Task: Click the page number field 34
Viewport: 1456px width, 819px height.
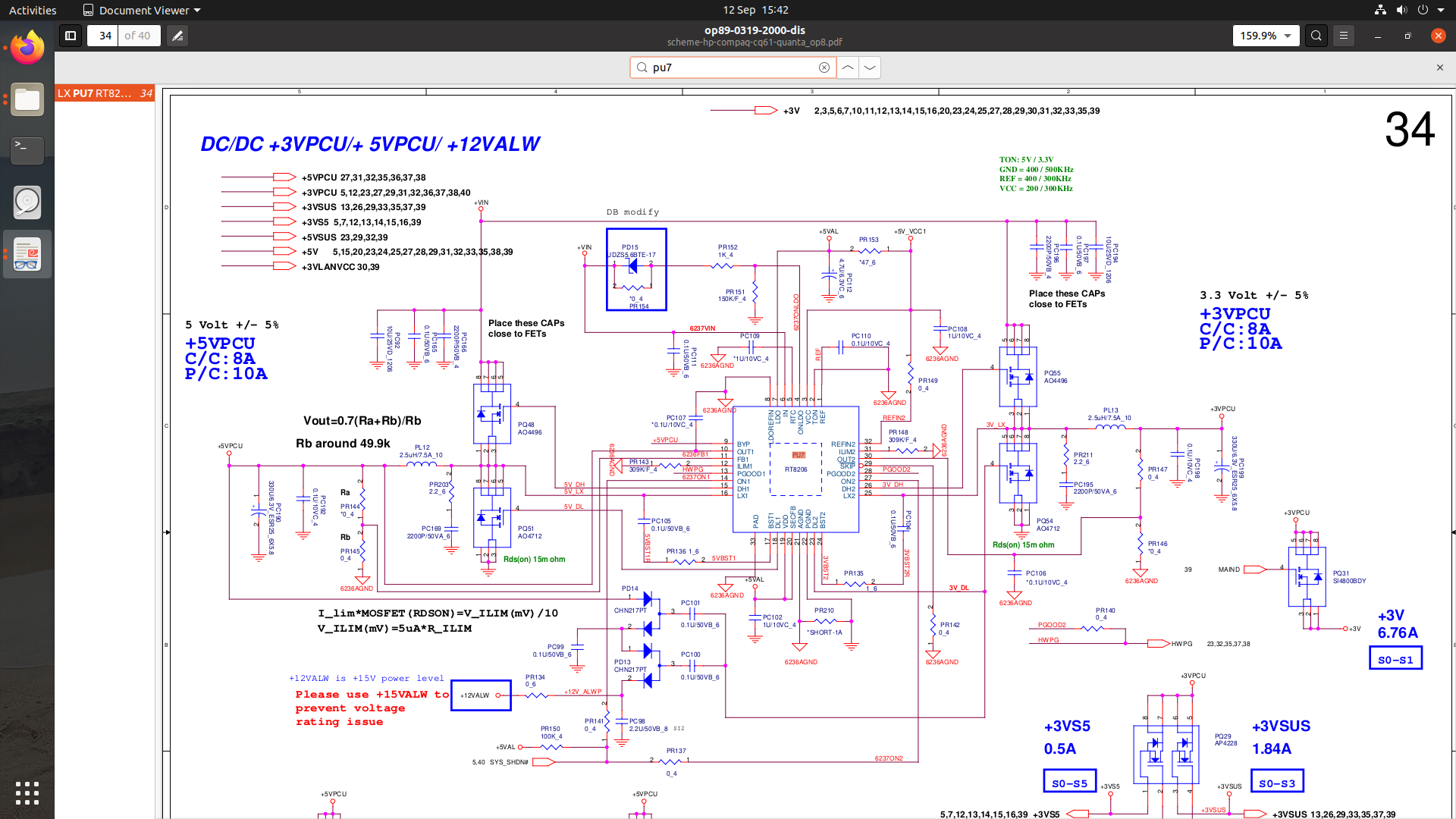Action: click(x=104, y=36)
